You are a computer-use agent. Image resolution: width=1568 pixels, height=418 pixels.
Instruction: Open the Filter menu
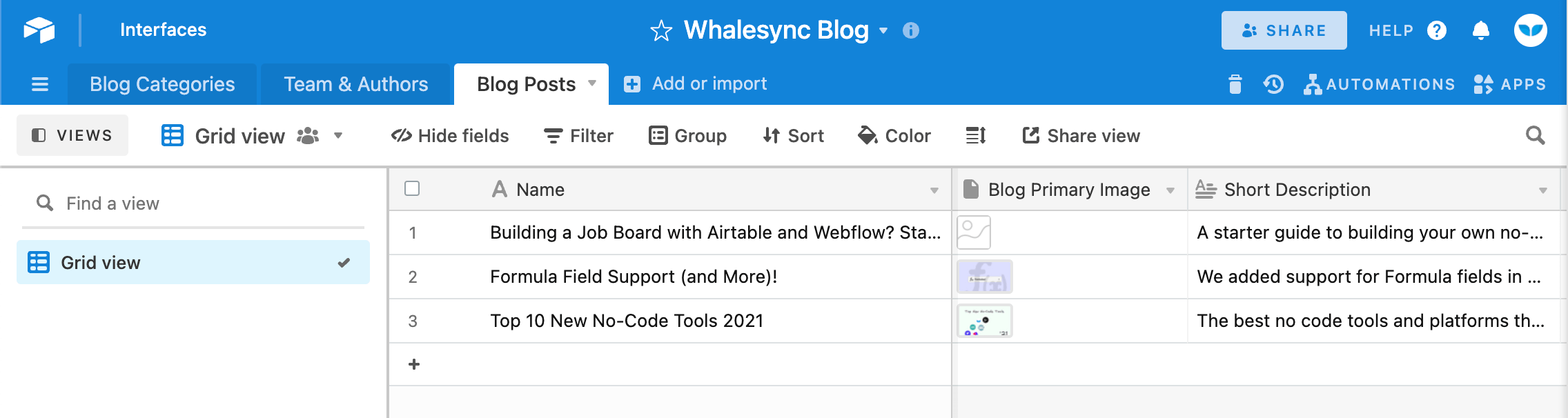point(578,136)
